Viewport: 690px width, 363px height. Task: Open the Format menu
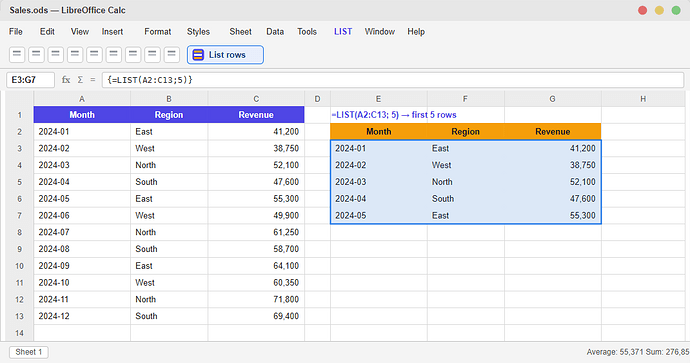click(x=158, y=32)
